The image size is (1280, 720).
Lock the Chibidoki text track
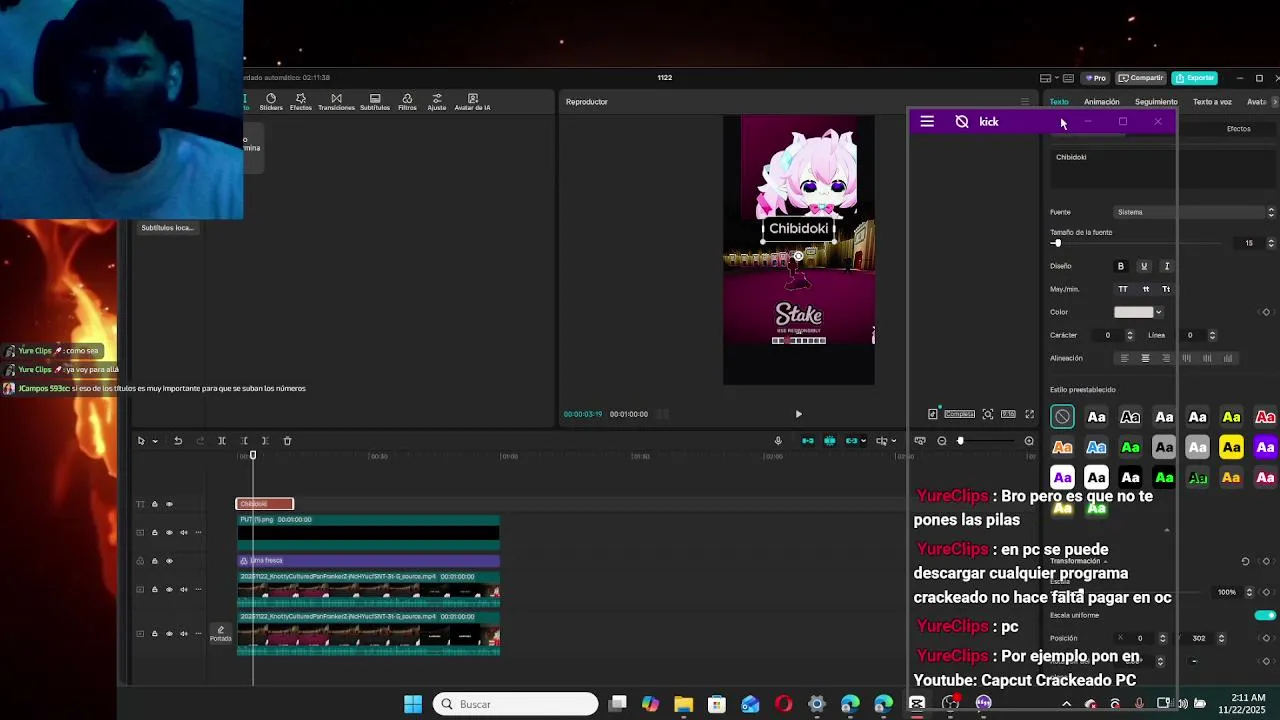[154, 504]
